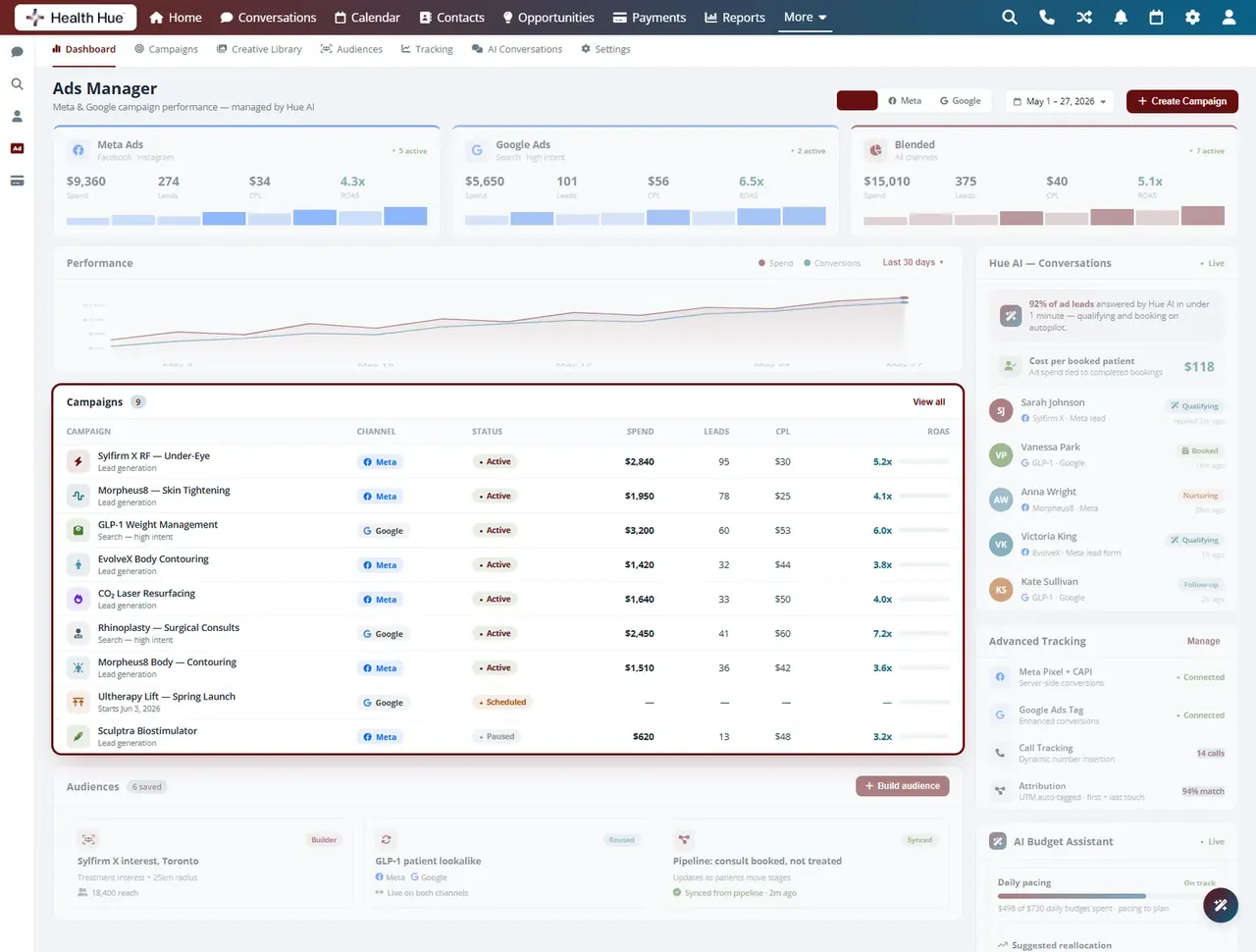
Task: Click the search icon in left sidebar
Action: (x=17, y=84)
